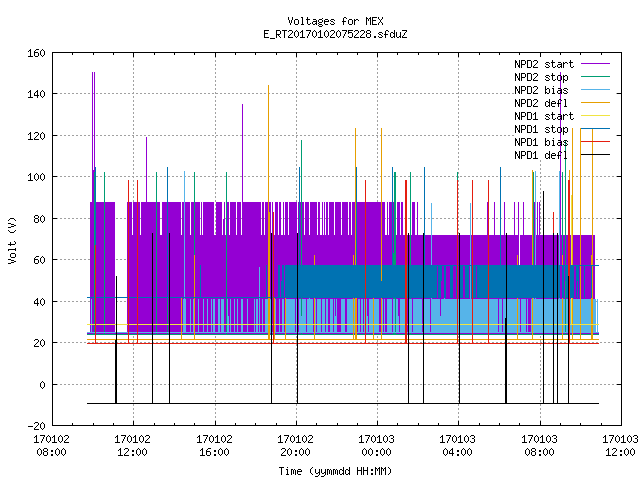The height and width of the screenshot is (480, 640).
Task: Click the orange NPD2 defl legend line
Action: [595, 103]
